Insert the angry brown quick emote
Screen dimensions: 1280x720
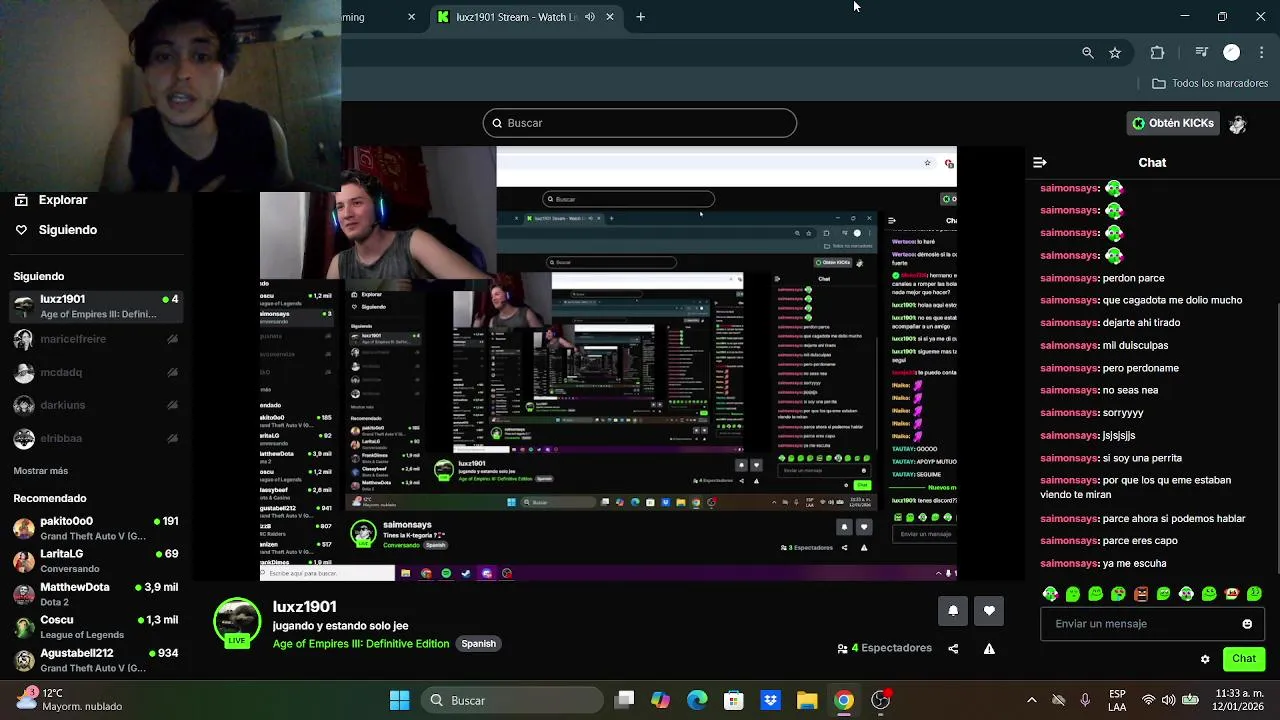(x=1141, y=594)
